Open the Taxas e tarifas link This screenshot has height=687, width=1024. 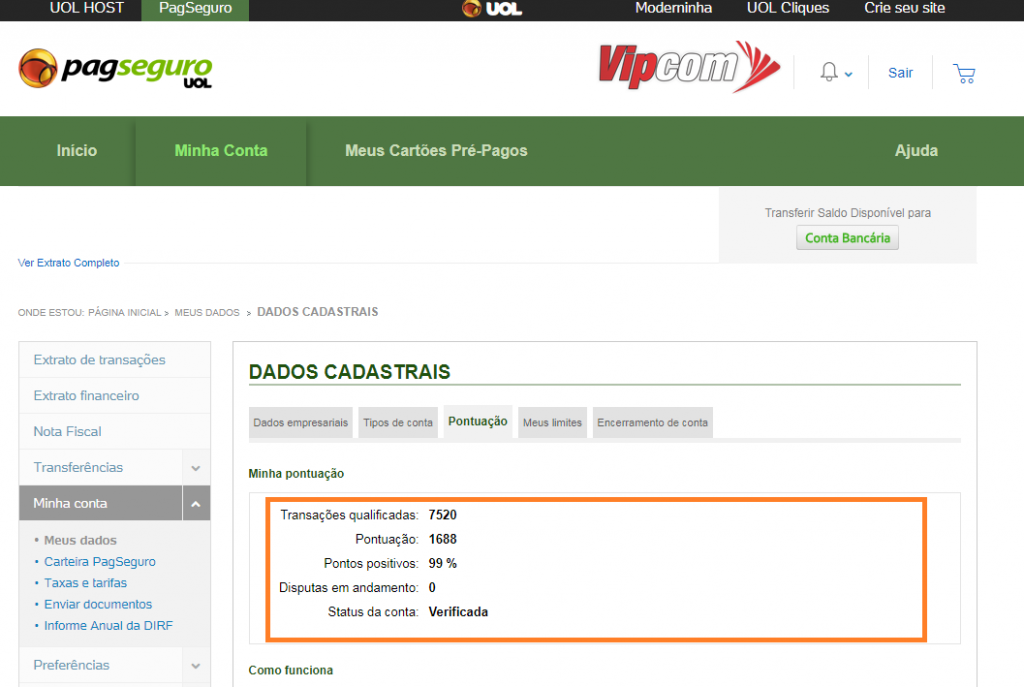[x=86, y=583]
